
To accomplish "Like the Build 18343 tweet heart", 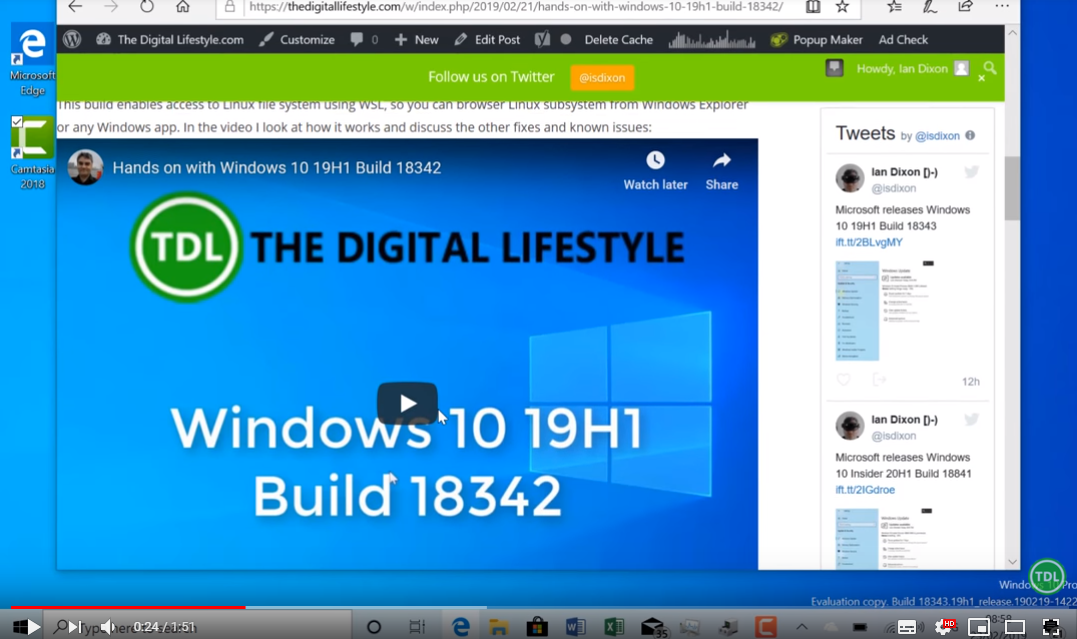I will click(843, 379).
